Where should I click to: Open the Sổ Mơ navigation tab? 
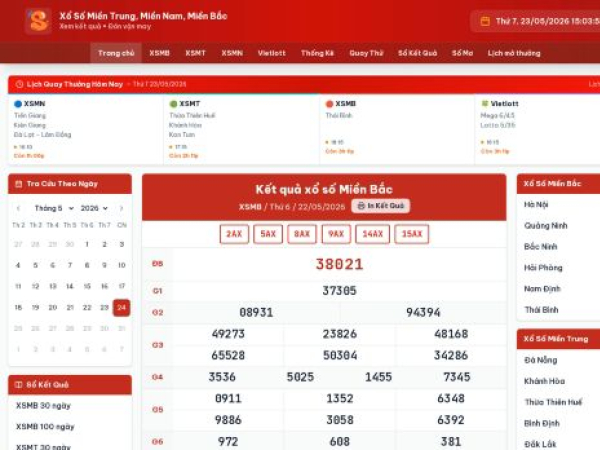tap(462, 53)
